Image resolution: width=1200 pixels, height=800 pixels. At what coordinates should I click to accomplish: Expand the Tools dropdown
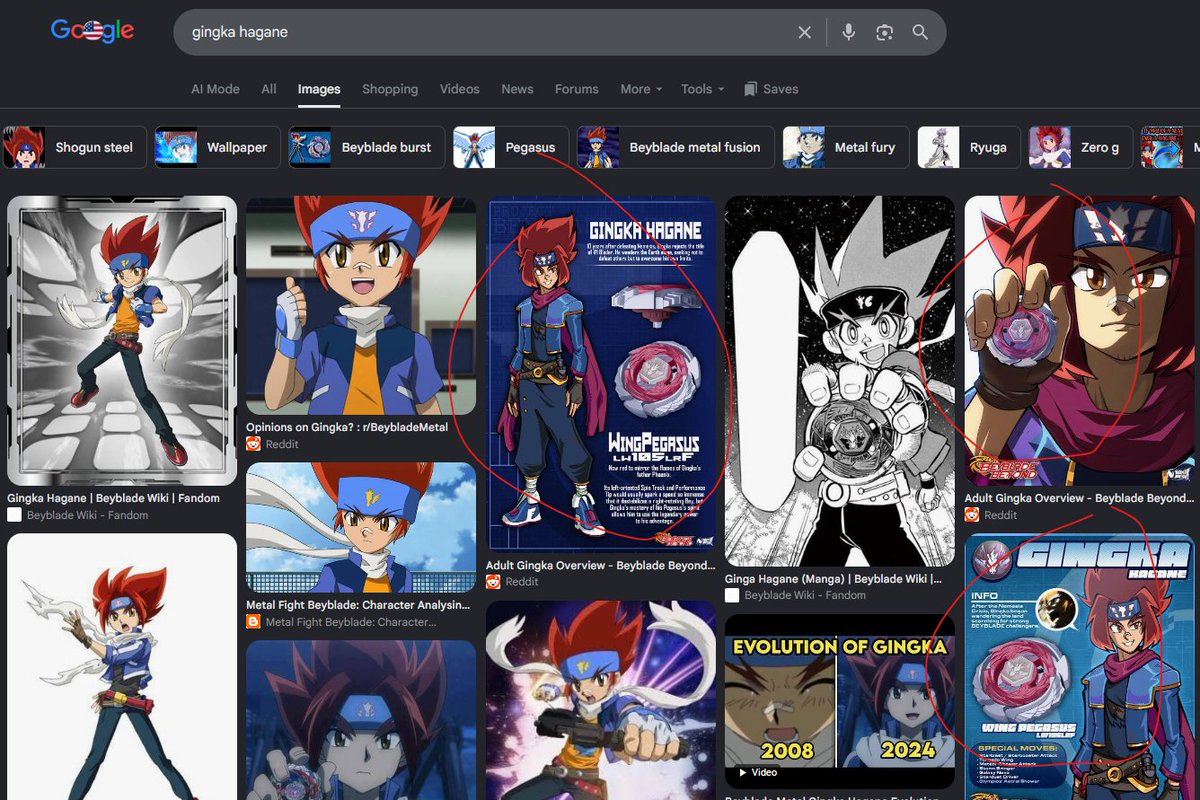pos(702,89)
